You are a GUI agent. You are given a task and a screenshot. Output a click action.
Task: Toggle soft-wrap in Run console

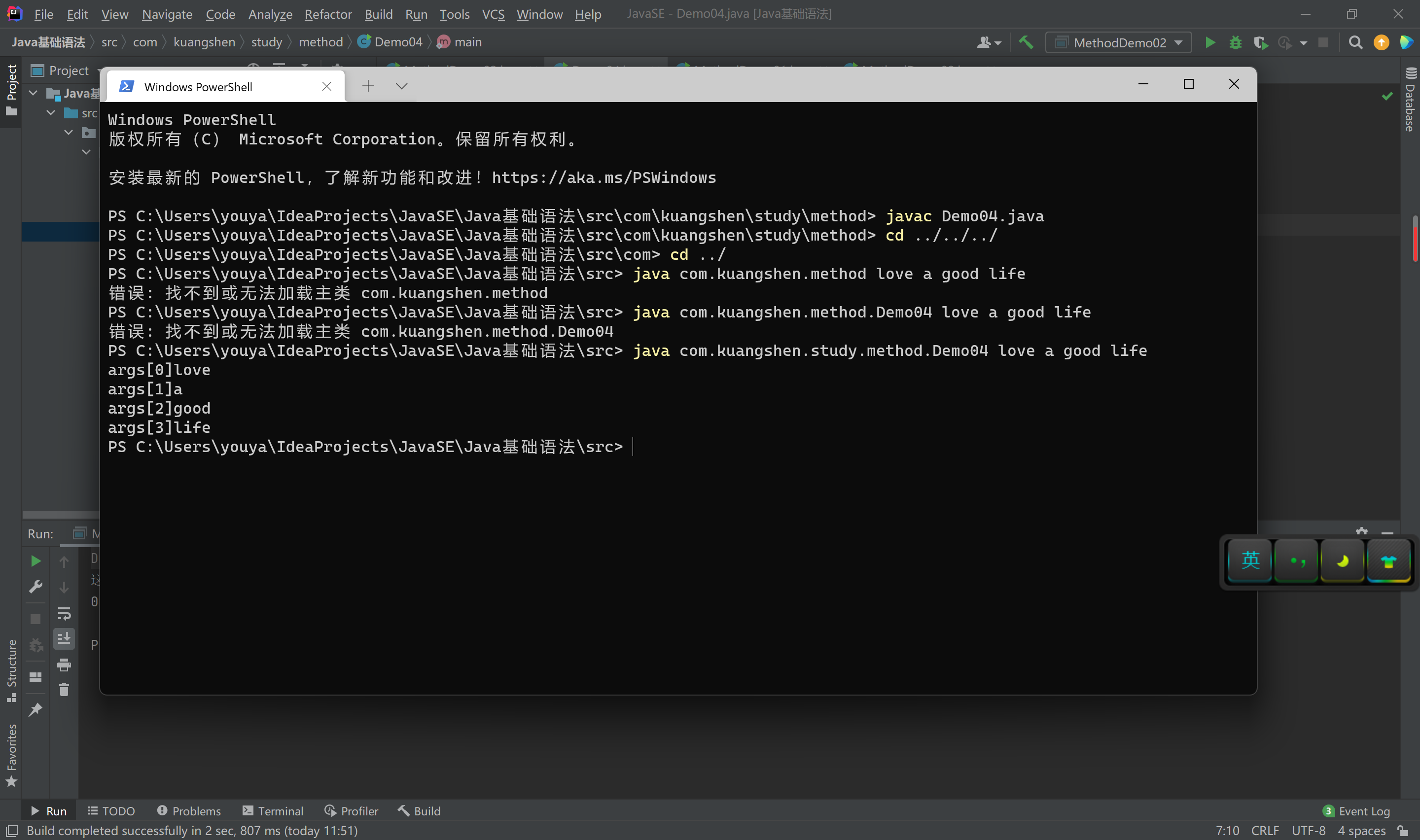64,613
